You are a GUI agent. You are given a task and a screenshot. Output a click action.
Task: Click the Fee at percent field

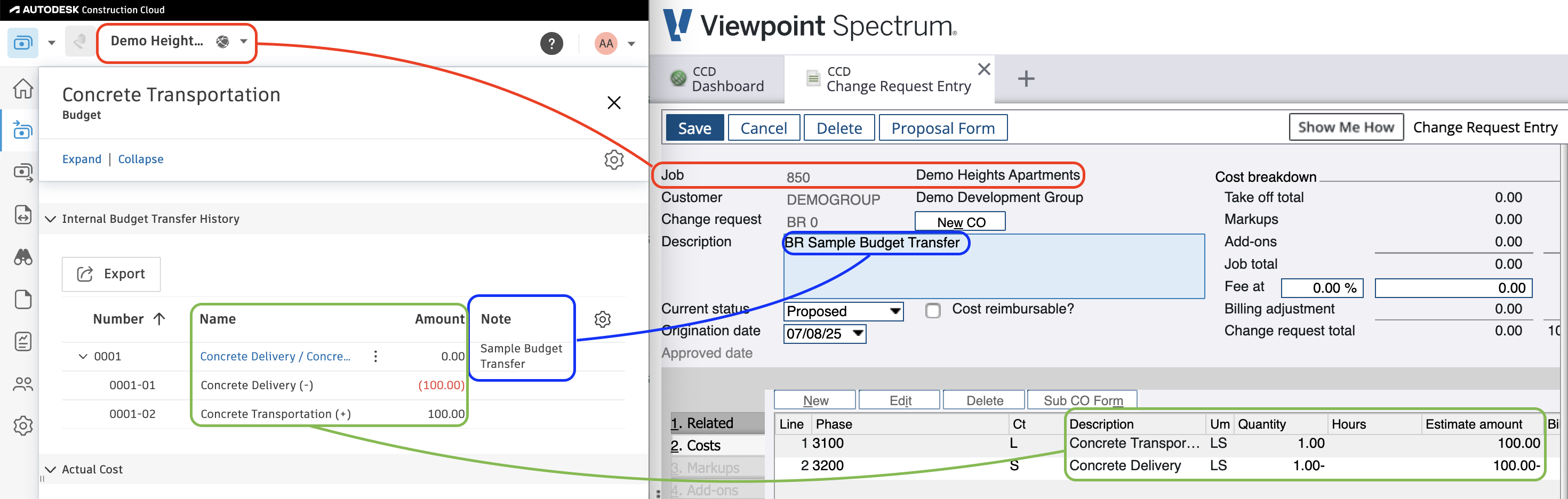point(1322,288)
